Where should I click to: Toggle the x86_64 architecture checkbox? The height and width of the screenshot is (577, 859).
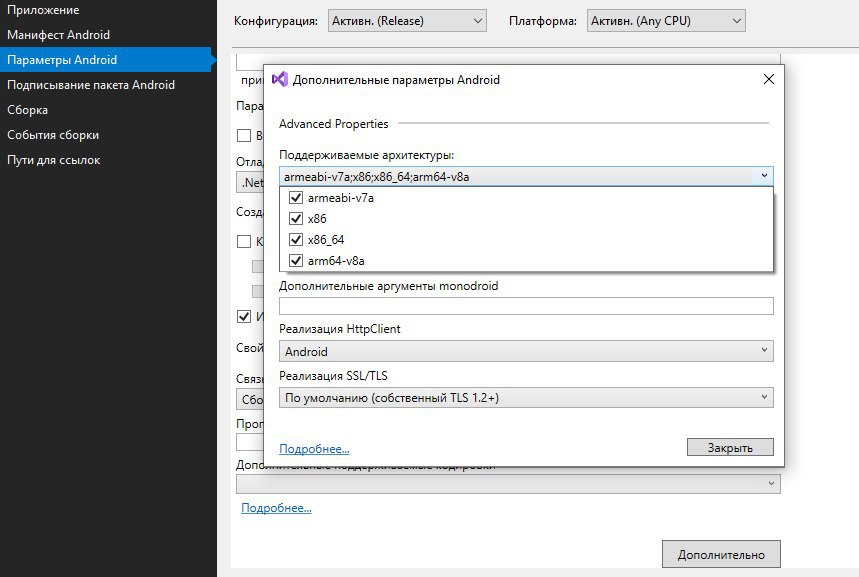pyautogui.click(x=296, y=239)
